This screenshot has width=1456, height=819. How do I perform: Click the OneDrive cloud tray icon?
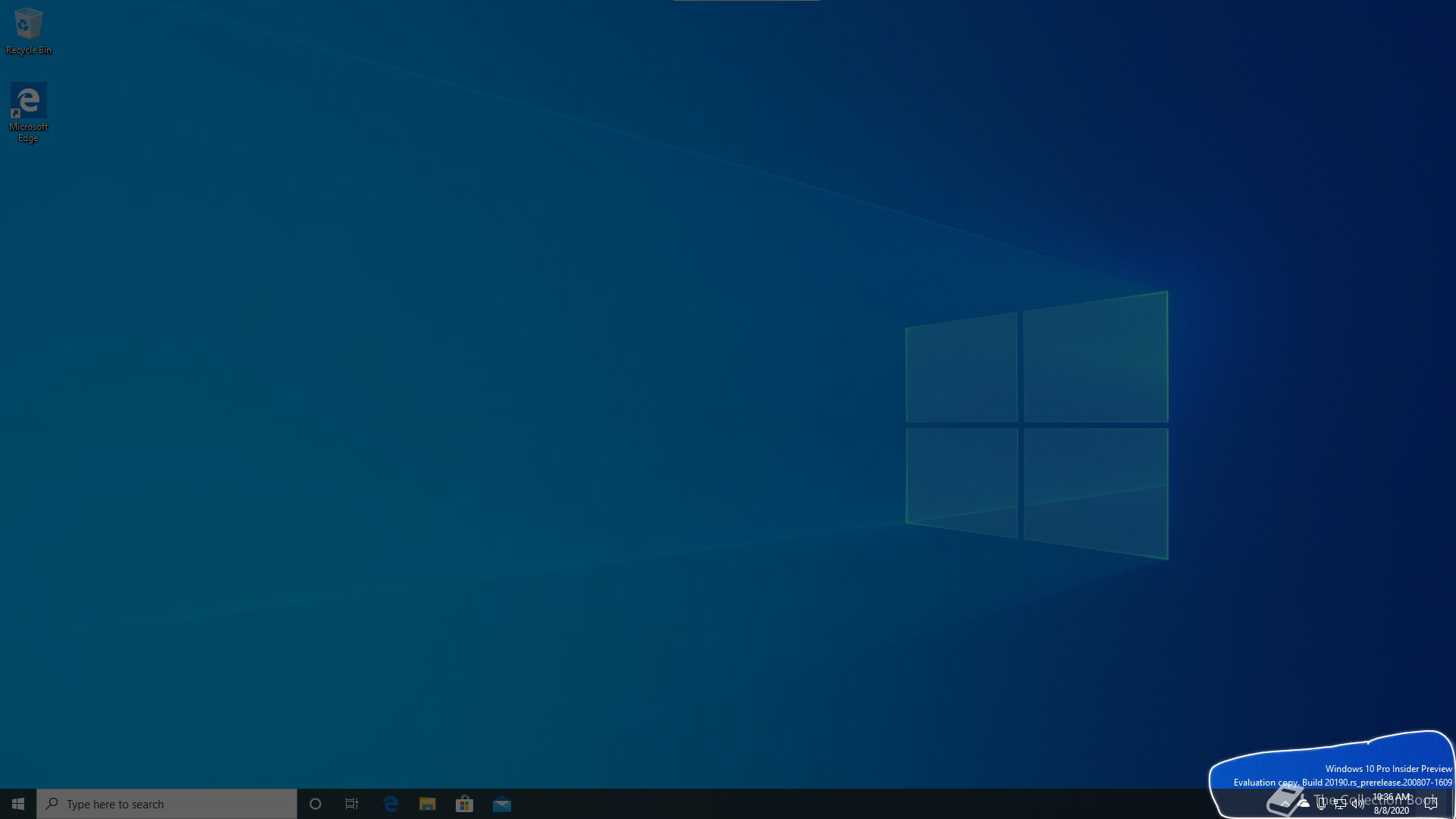(x=1304, y=803)
